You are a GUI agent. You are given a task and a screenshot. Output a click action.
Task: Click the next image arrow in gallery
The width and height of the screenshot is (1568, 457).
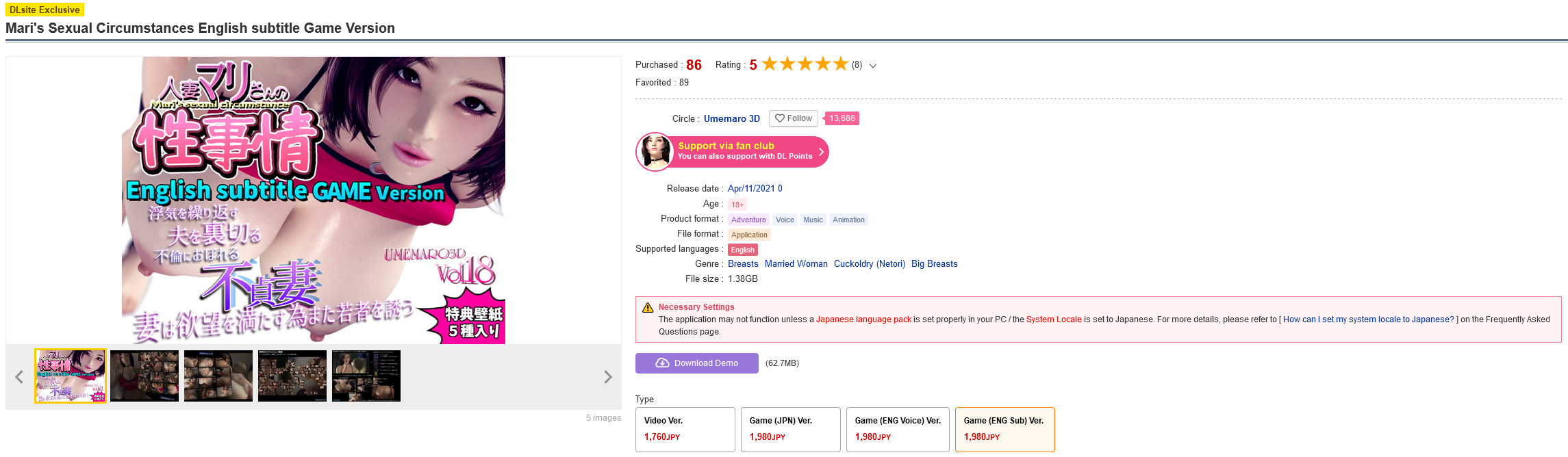coord(608,377)
